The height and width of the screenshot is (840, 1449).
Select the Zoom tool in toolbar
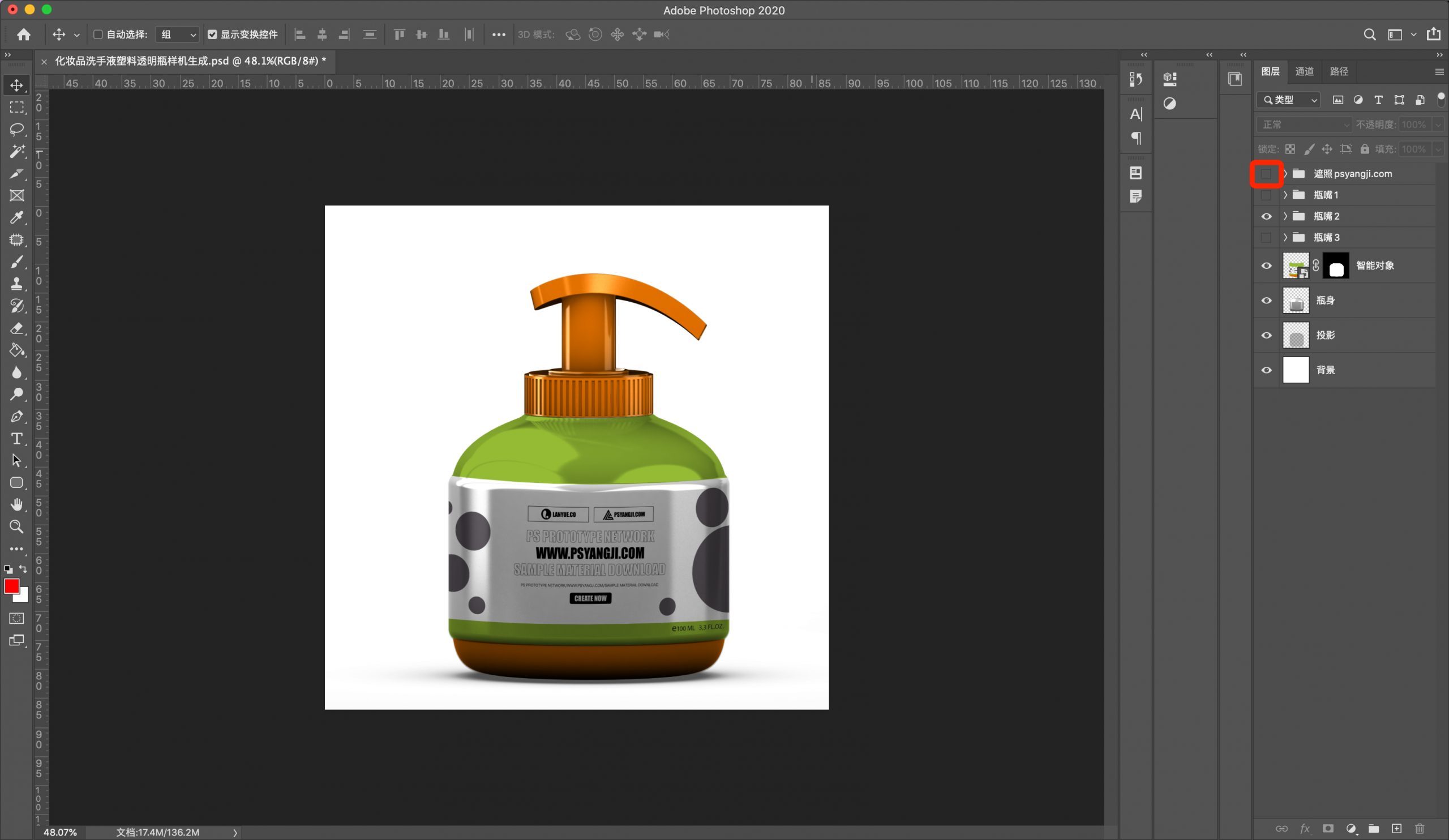pyautogui.click(x=16, y=526)
